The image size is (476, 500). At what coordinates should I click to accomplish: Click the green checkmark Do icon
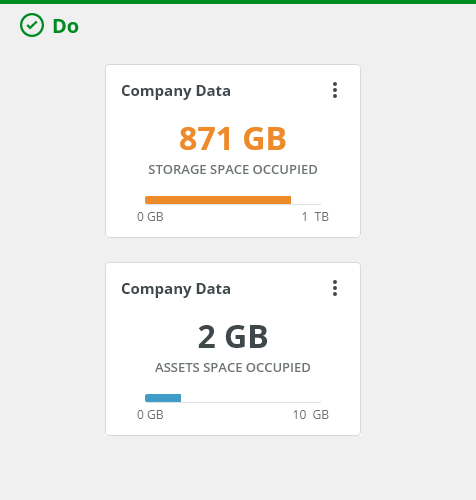(32, 25)
